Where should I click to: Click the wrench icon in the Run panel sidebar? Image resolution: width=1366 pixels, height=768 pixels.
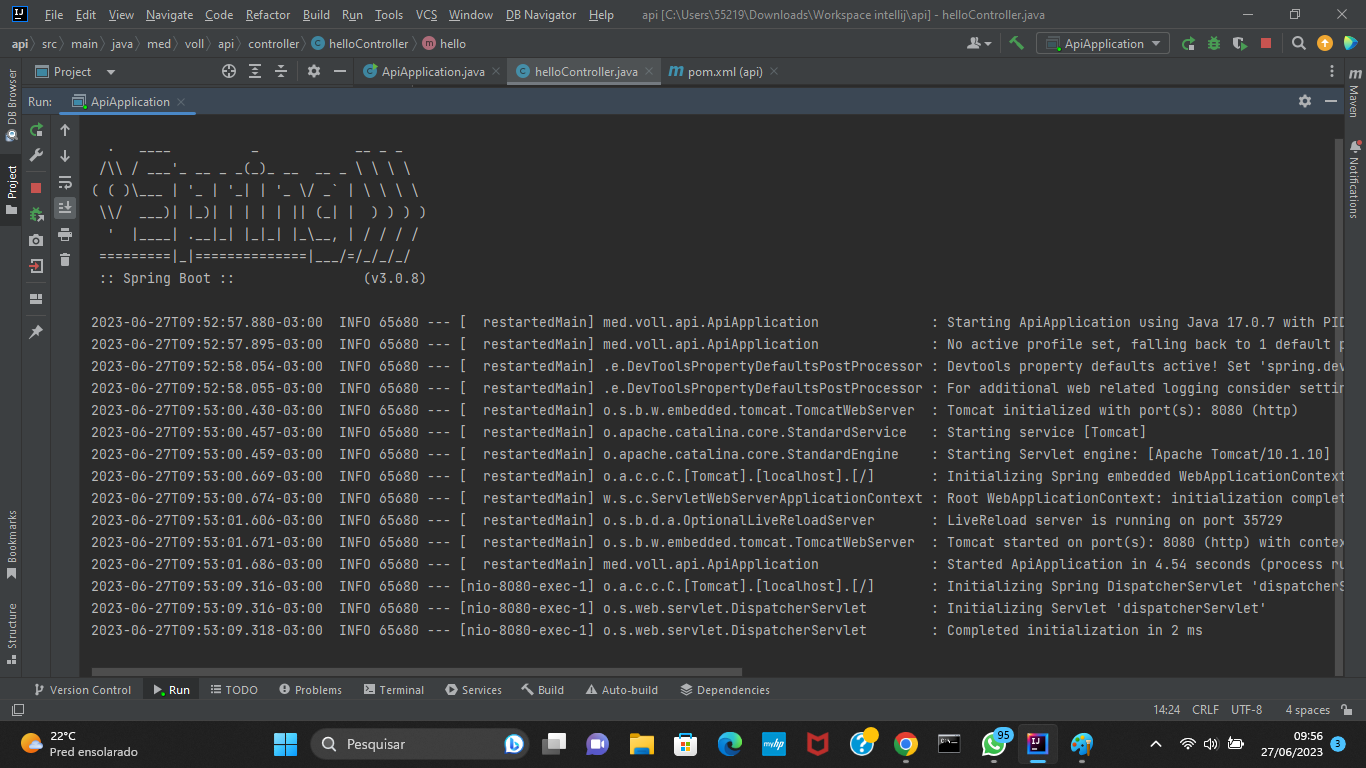tap(36, 155)
